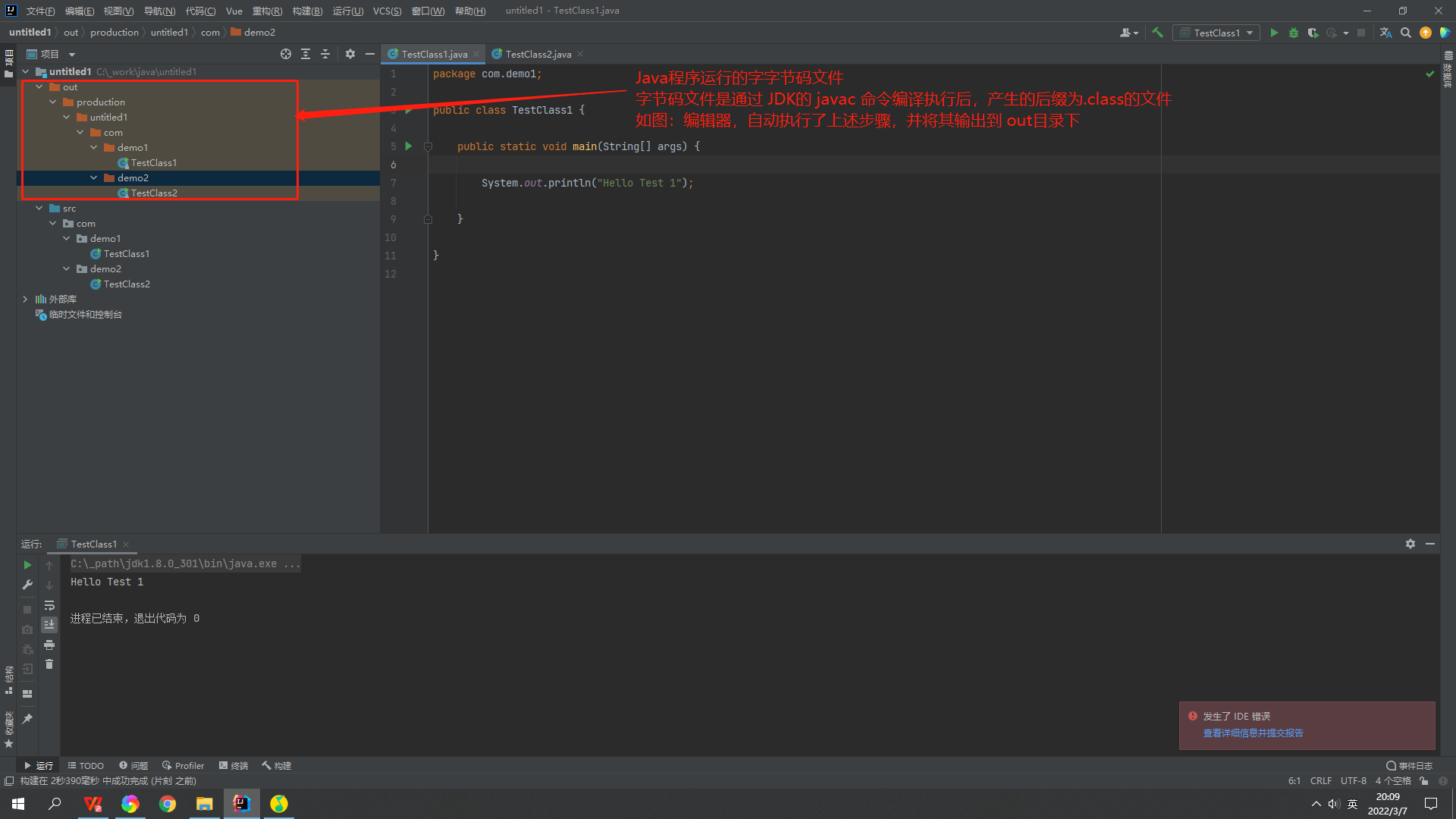Toggle scroll-to-end in the run console

pyautogui.click(x=49, y=625)
